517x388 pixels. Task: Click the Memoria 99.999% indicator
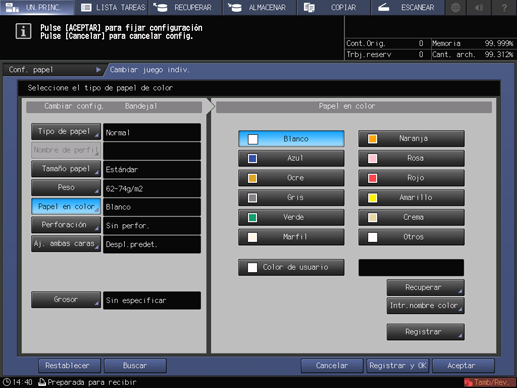tap(473, 43)
